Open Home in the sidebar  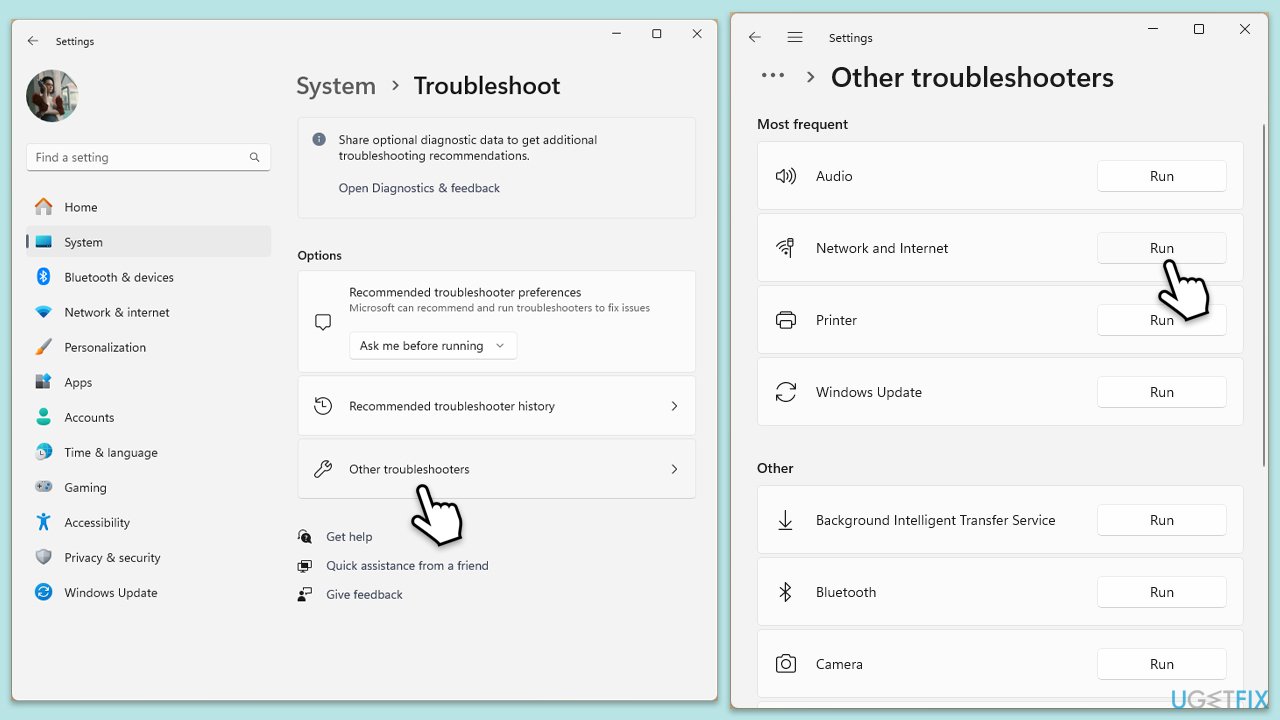click(148, 207)
